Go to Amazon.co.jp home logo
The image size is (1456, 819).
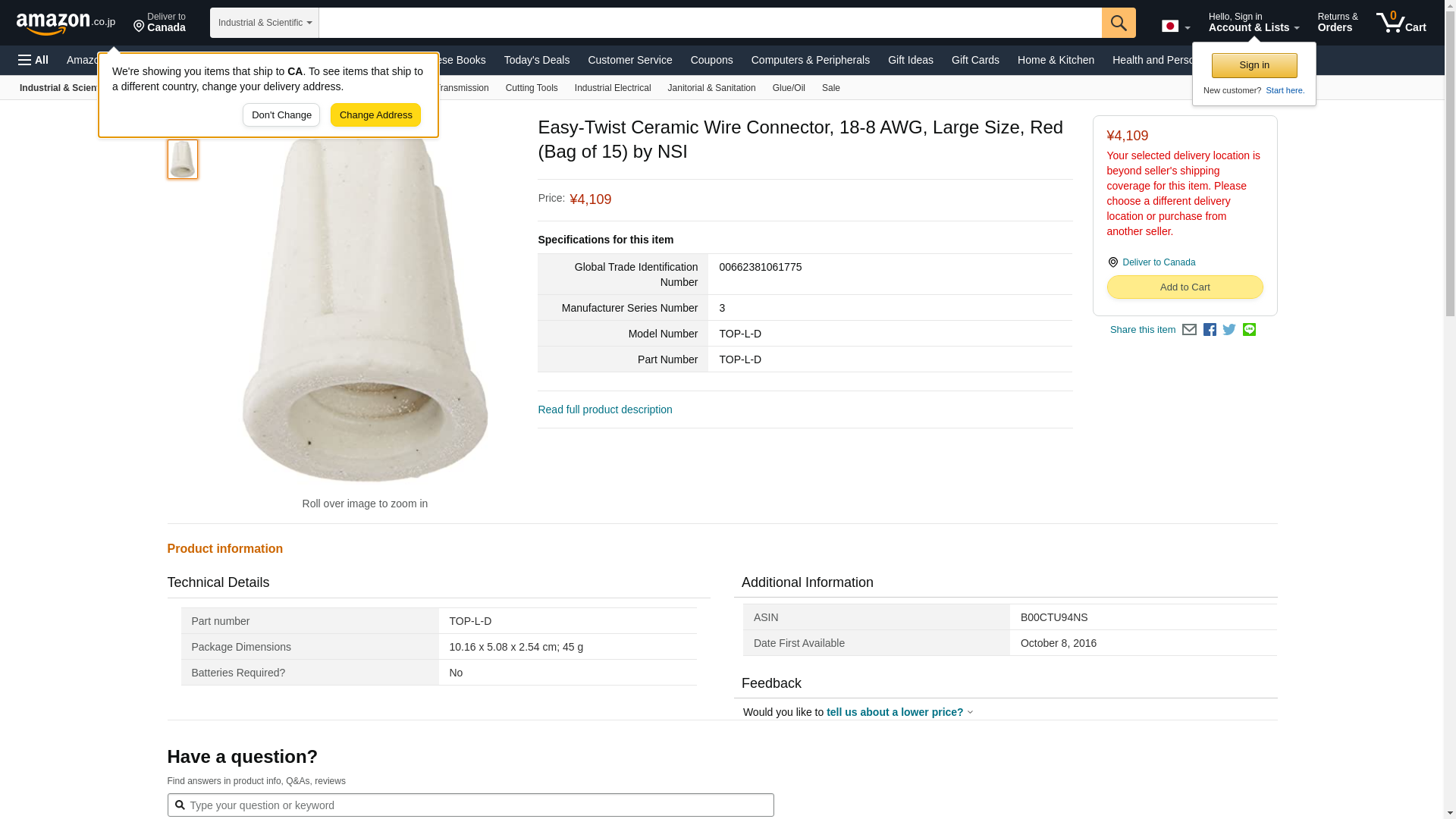pos(66,23)
